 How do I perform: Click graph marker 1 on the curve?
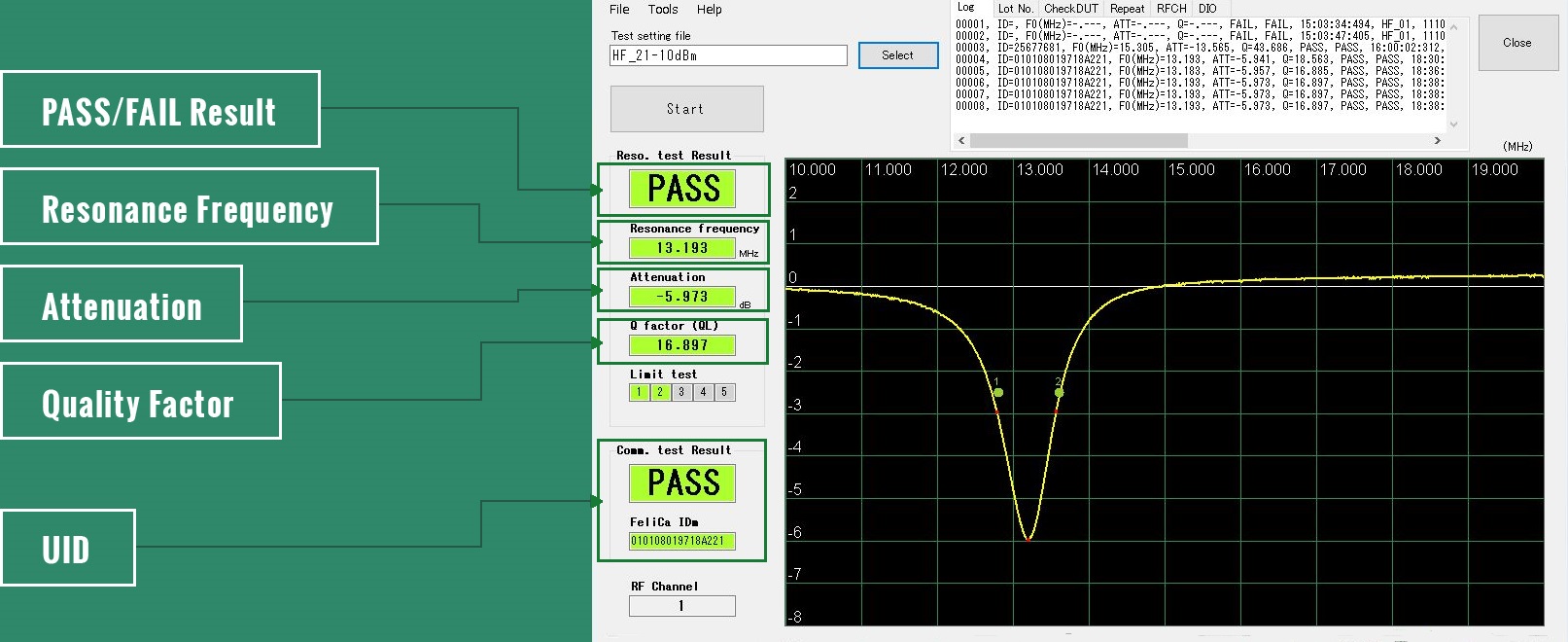pos(997,392)
